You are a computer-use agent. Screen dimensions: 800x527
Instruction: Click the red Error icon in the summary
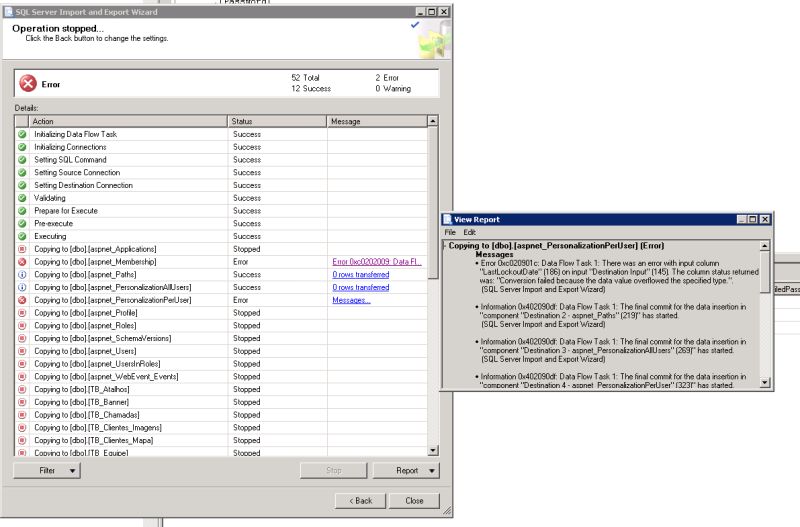[28, 83]
